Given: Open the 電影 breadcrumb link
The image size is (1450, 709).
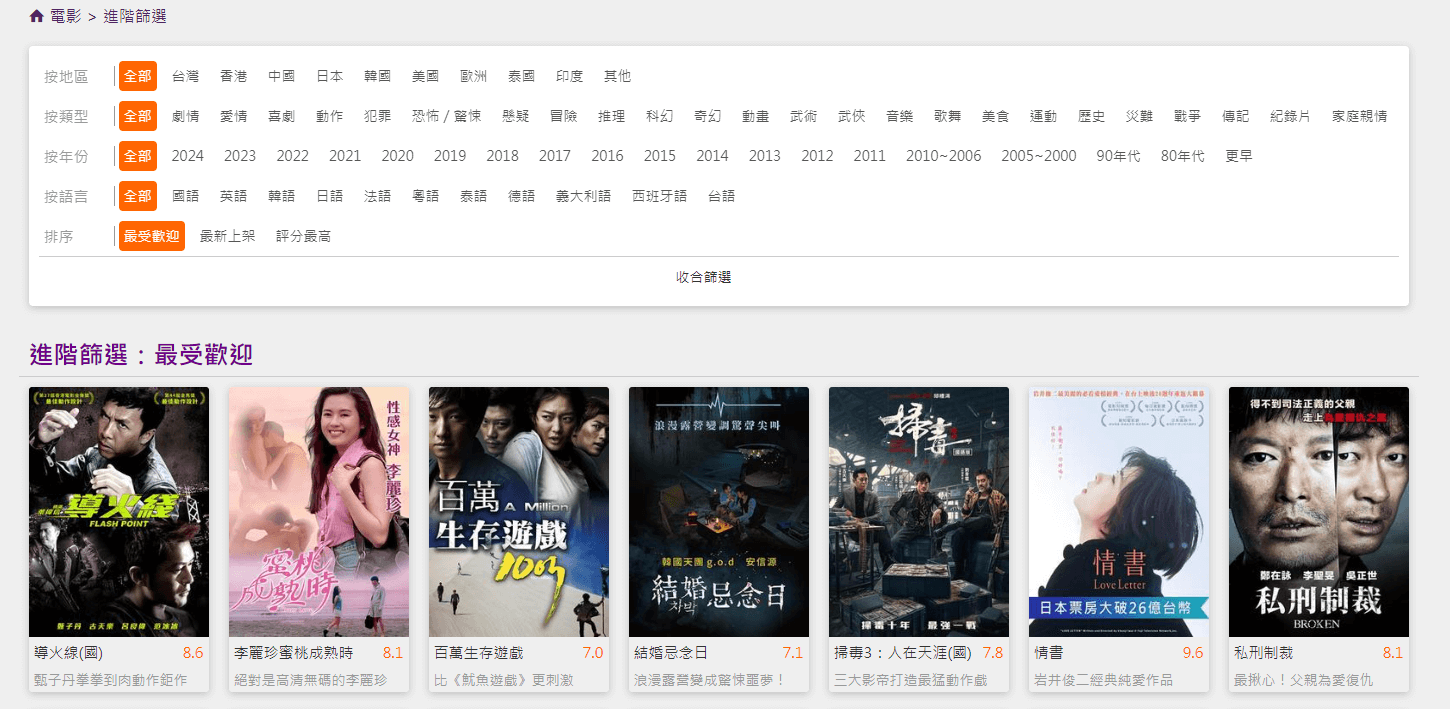Looking at the screenshot, I should (x=62, y=16).
